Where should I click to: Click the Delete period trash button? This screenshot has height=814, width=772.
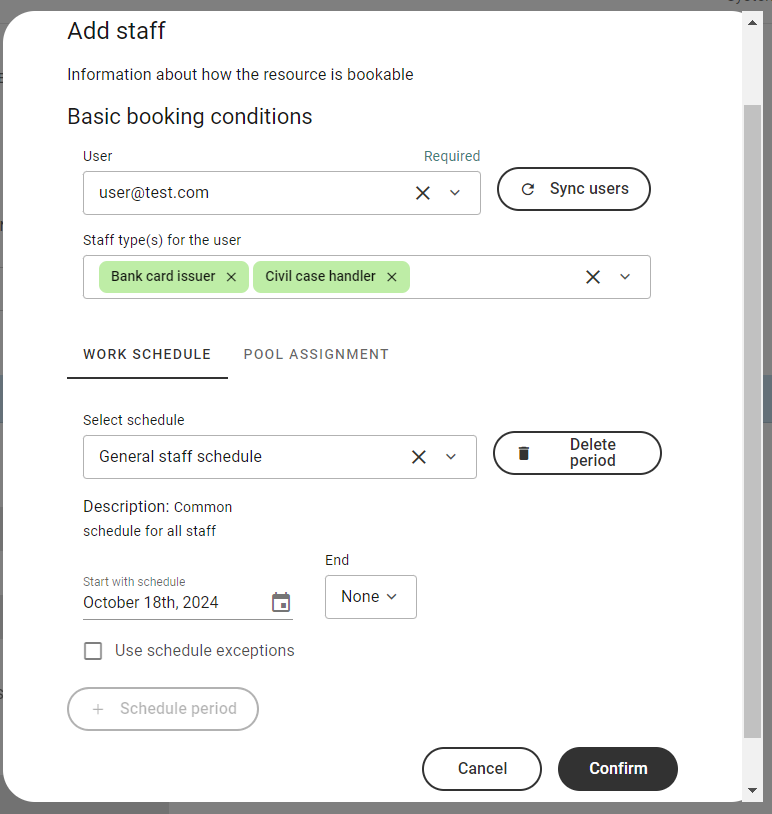pyautogui.click(x=577, y=453)
